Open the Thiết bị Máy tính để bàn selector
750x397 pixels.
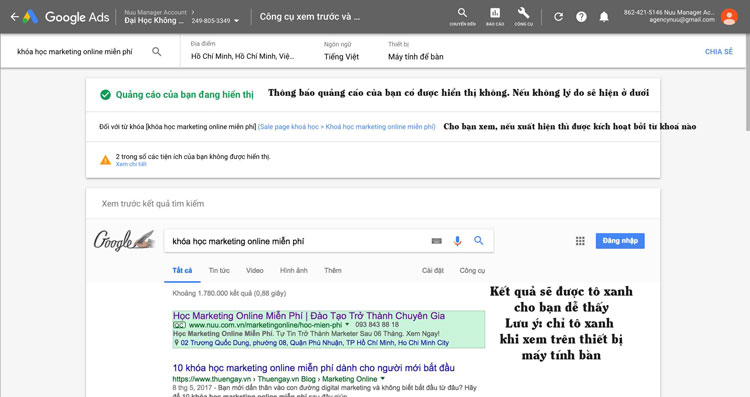coord(416,51)
